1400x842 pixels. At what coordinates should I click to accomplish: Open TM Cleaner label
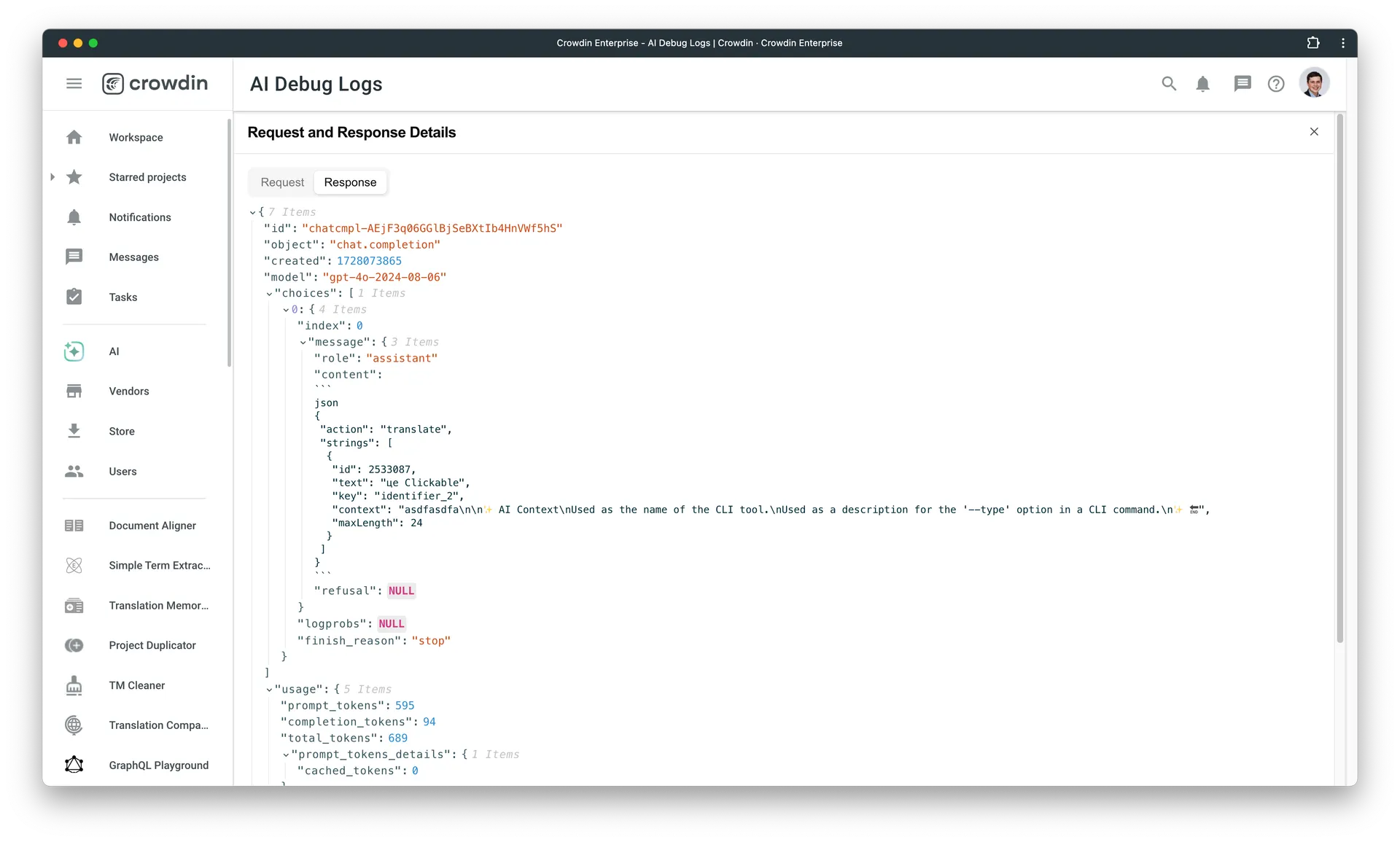137,685
